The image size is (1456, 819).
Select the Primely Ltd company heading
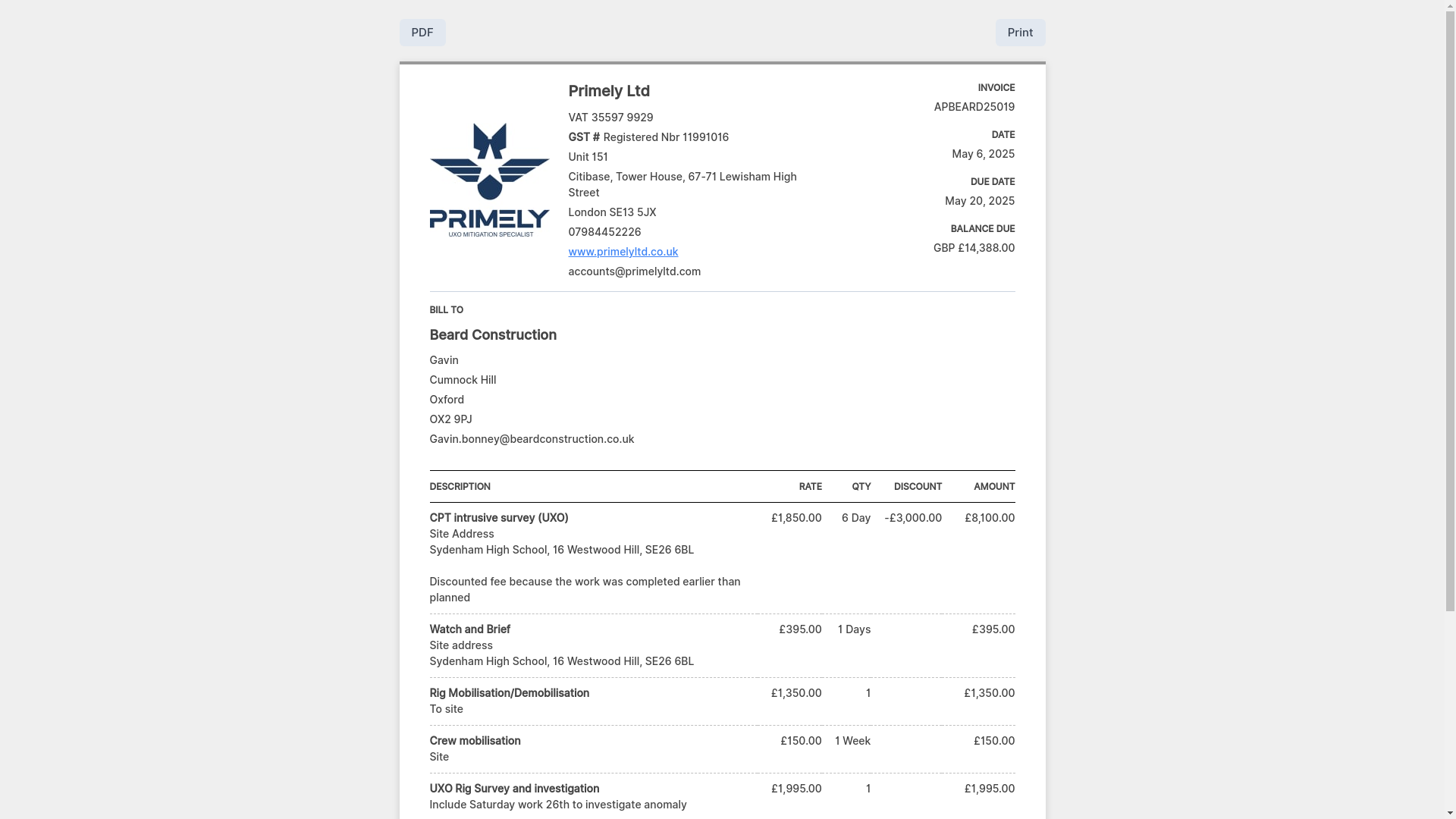[x=609, y=91]
